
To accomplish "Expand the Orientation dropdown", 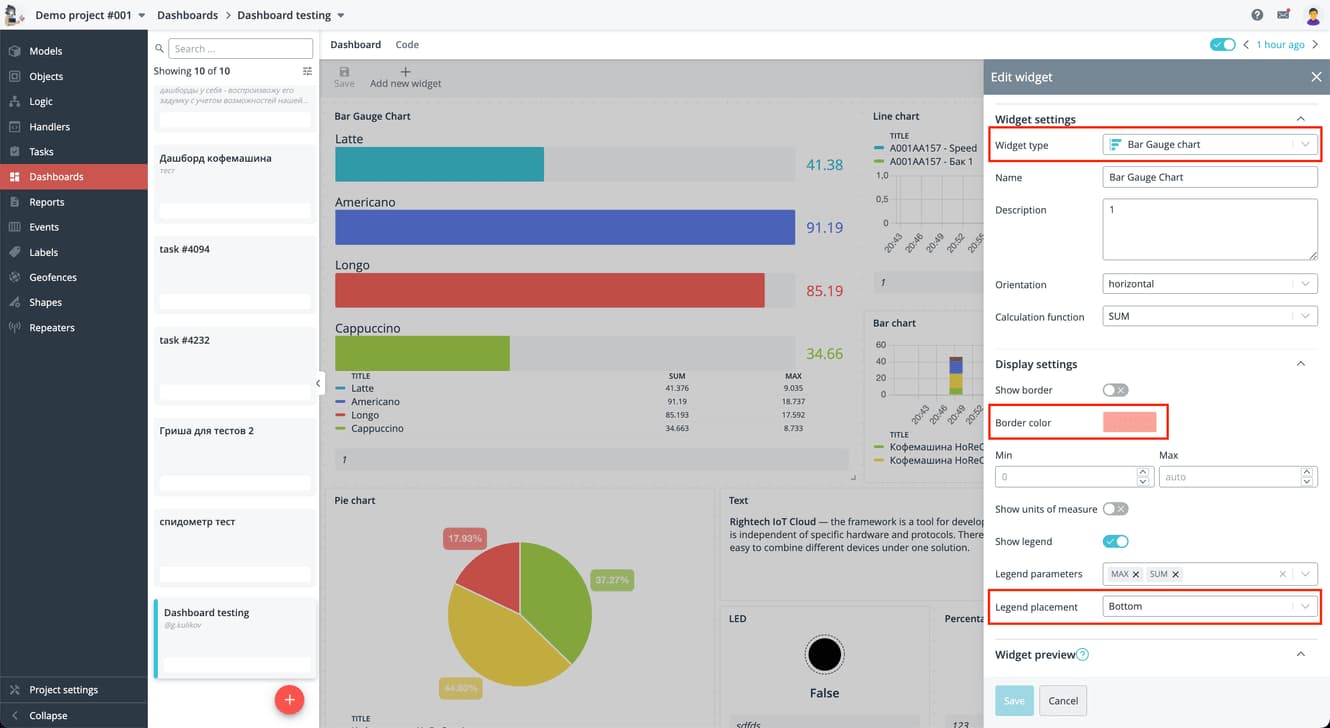I will coord(1209,284).
